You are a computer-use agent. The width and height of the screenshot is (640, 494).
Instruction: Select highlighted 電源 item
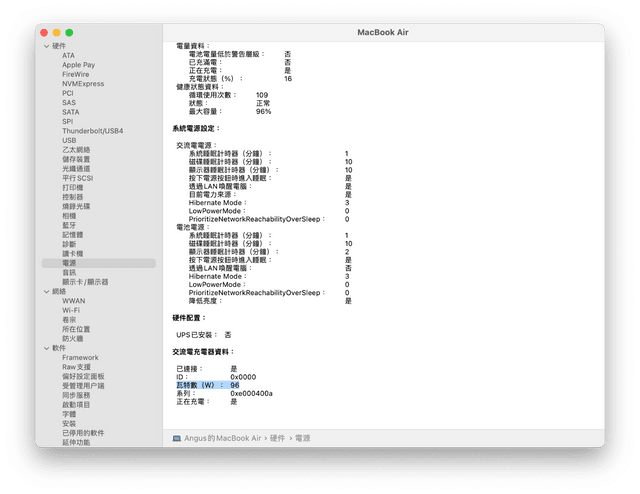point(98,263)
